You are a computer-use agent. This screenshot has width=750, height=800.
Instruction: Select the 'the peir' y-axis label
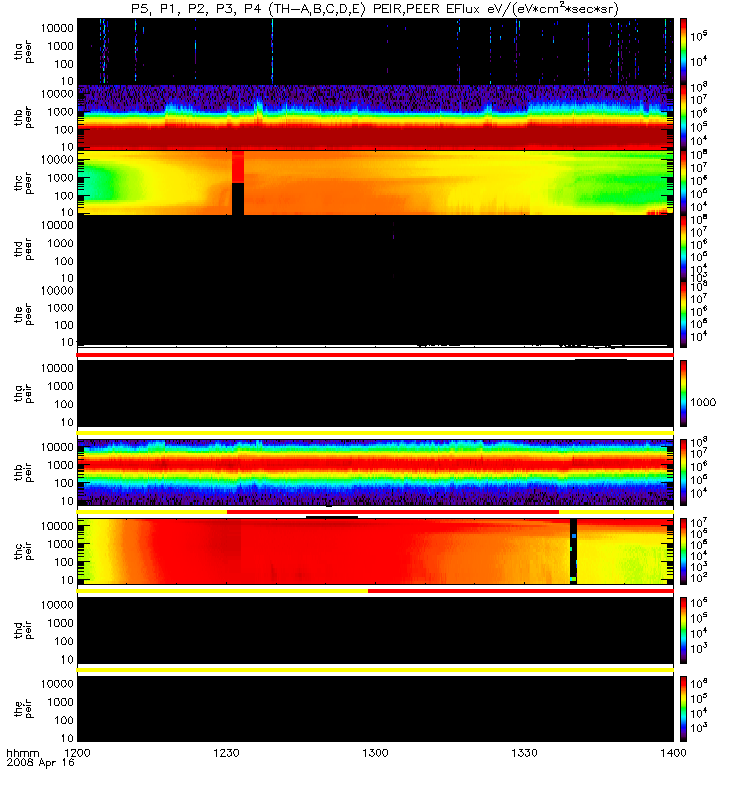pyautogui.click(x=23, y=710)
